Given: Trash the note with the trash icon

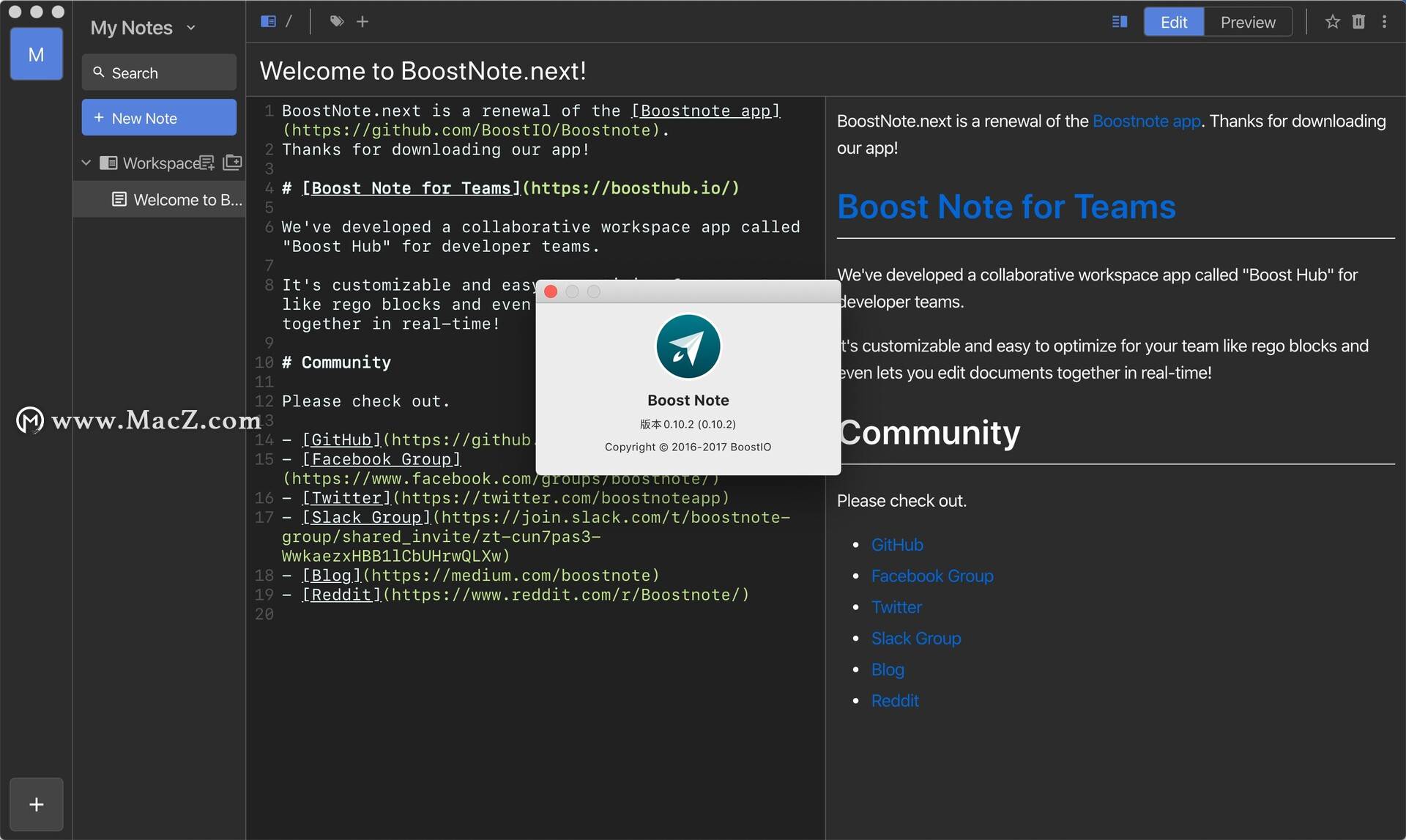Looking at the screenshot, I should [x=1358, y=21].
